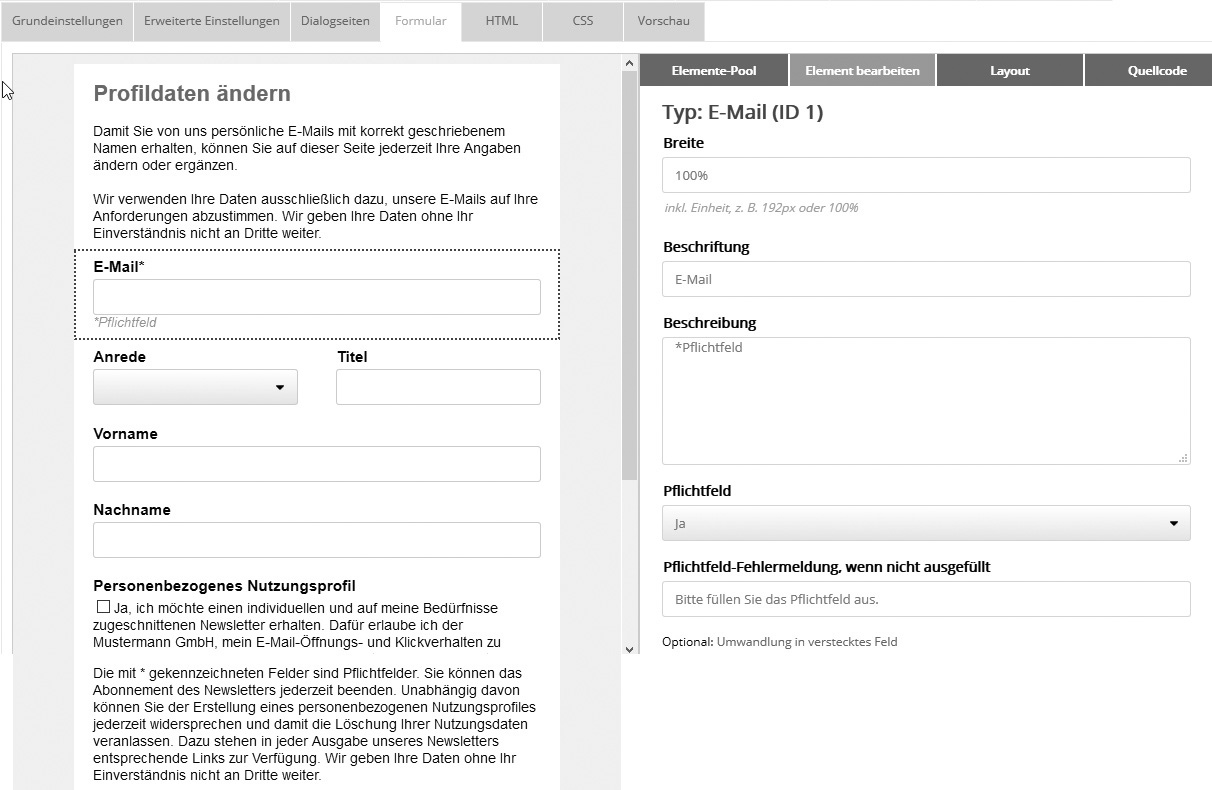Tick the Personenbezogenes Nutzungsprofil checkbox
This screenshot has height=790, width=1212.
tap(103, 607)
